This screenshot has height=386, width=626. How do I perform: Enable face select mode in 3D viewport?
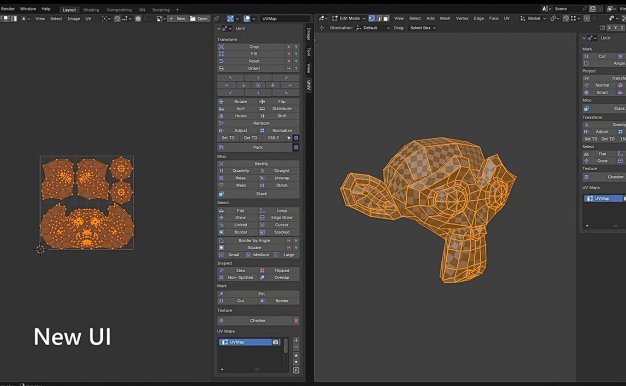point(386,18)
